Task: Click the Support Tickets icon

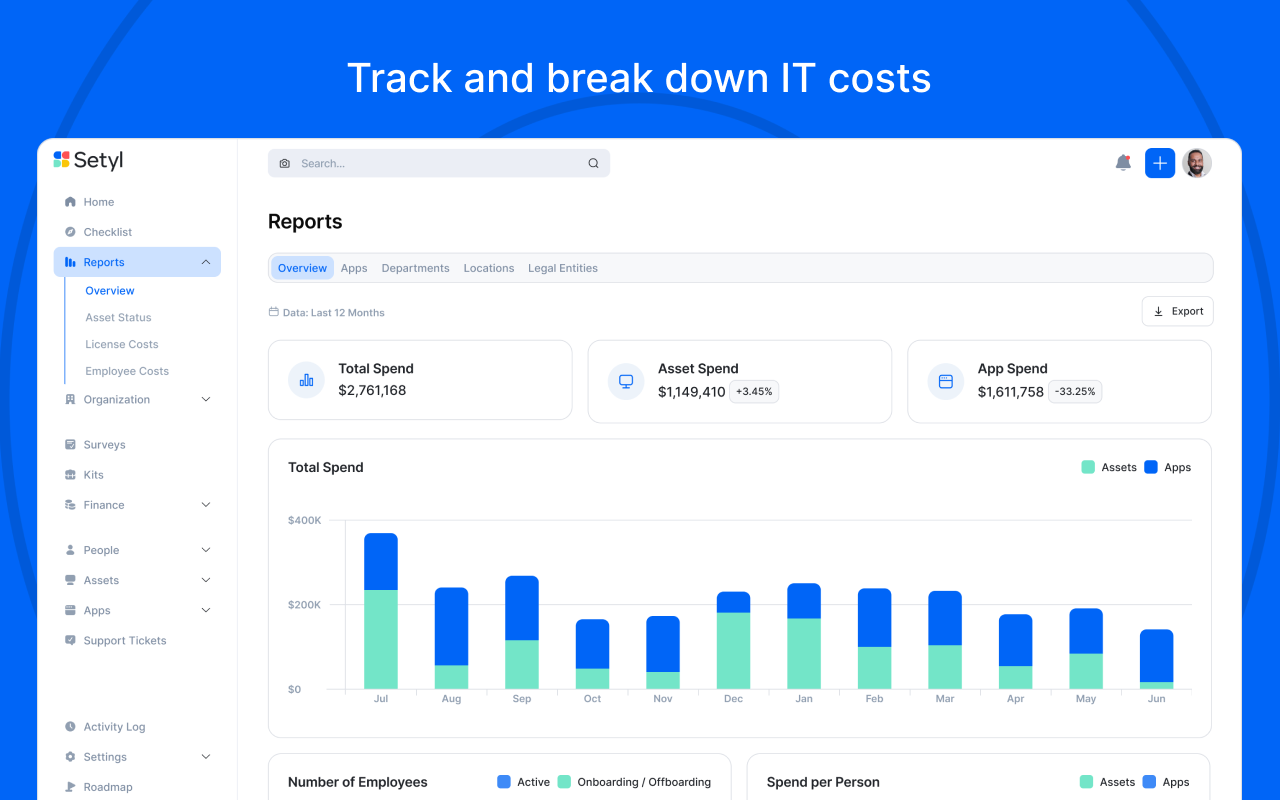Action: point(70,640)
